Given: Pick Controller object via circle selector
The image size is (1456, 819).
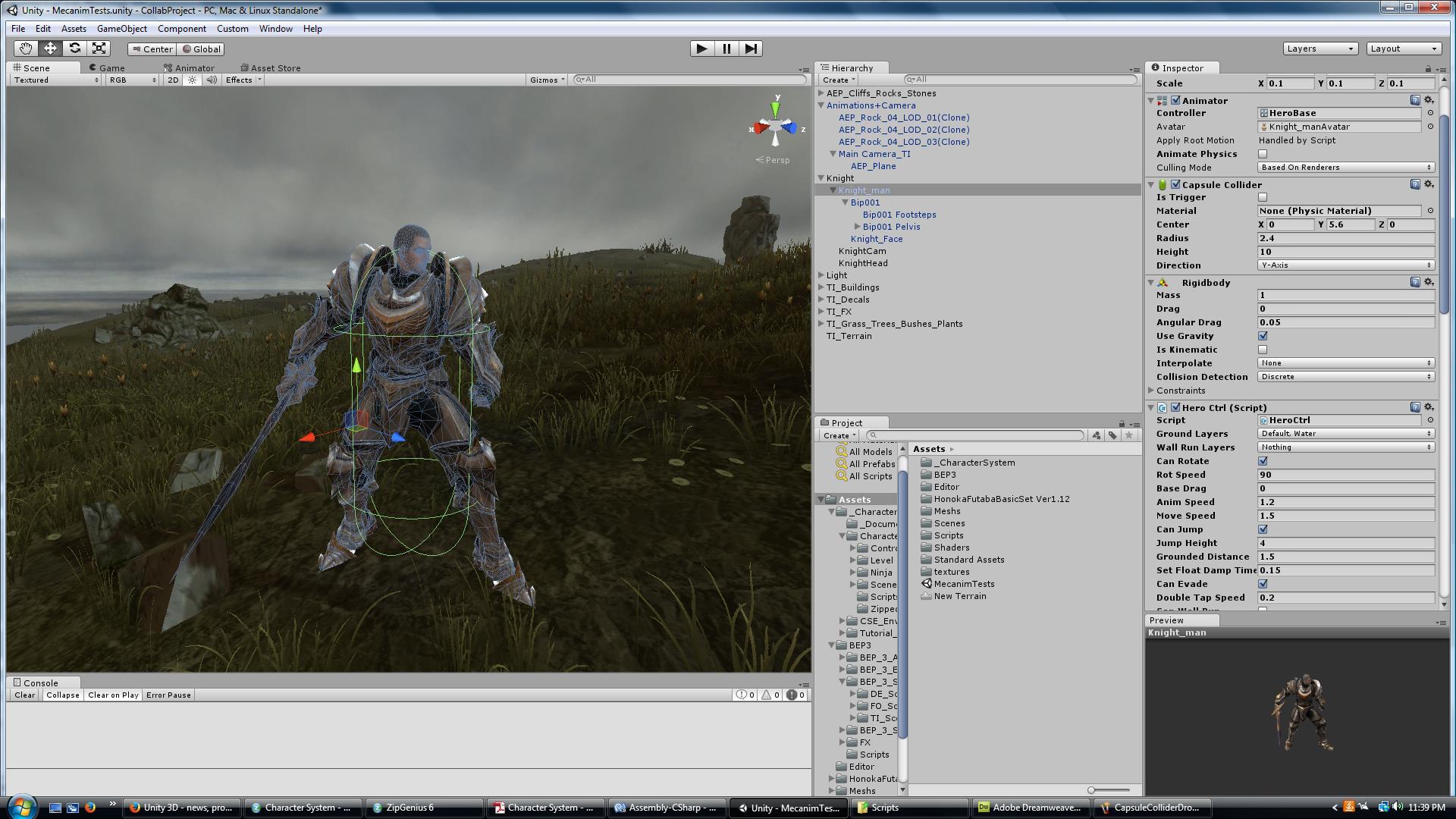Looking at the screenshot, I should (x=1430, y=113).
